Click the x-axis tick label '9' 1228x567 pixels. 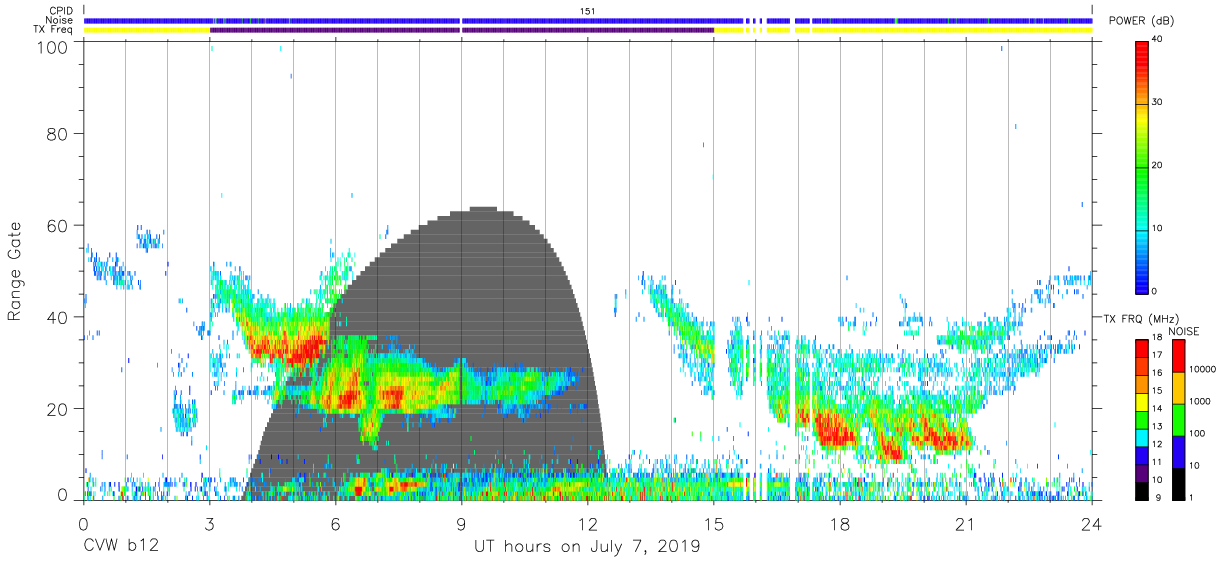pyautogui.click(x=461, y=522)
